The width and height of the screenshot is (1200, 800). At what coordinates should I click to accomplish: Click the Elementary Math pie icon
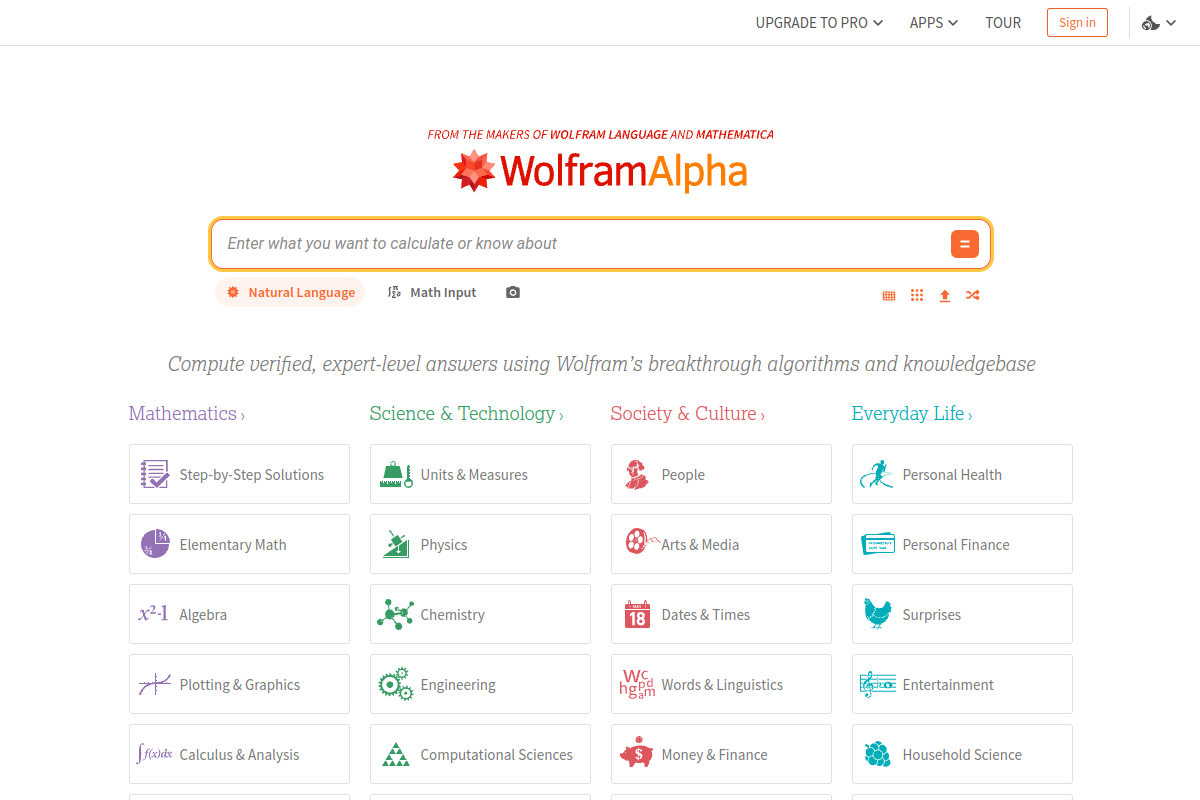(155, 544)
